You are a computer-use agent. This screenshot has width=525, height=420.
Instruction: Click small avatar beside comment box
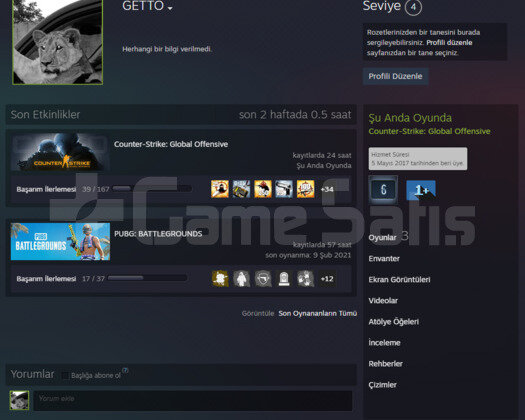19,400
